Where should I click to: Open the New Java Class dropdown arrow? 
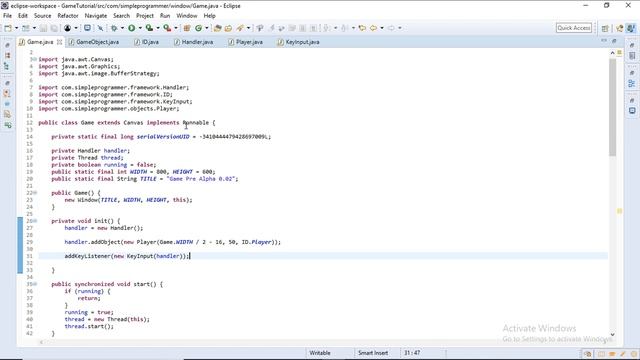[x=207, y=28]
